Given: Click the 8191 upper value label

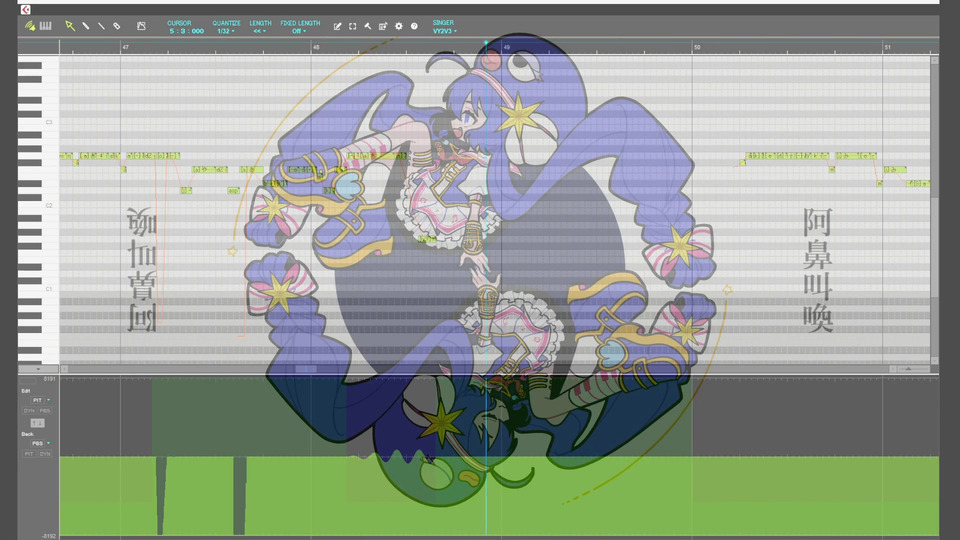Looking at the screenshot, I should pos(50,379).
